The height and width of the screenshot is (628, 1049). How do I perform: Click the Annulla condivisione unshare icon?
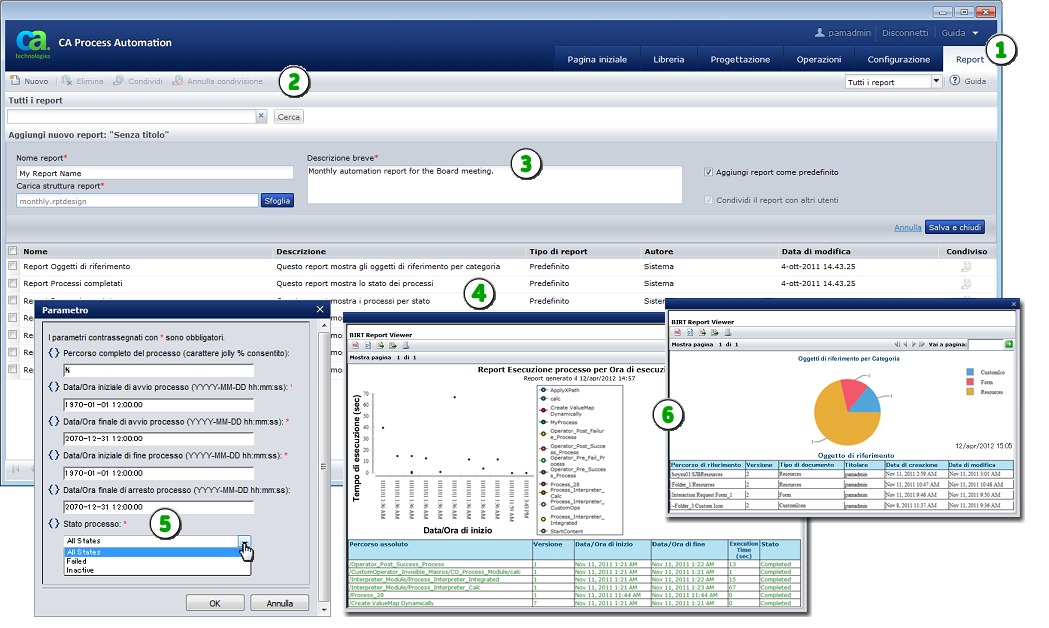click(178, 81)
